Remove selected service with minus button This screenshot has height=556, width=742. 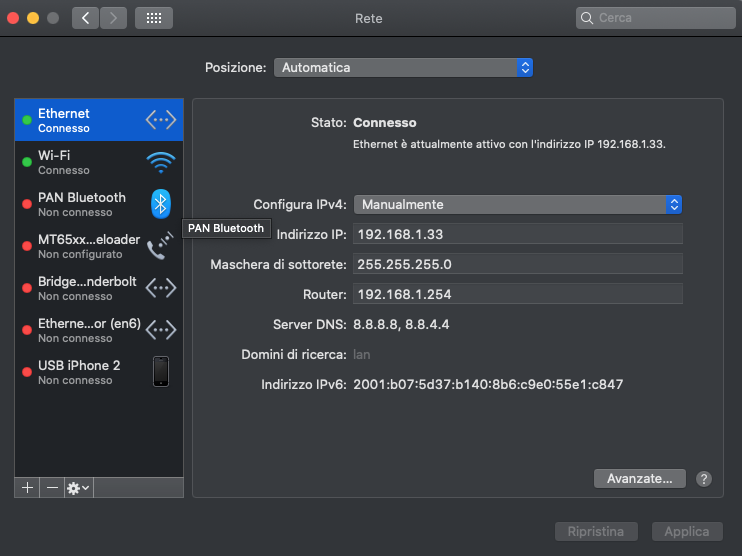point(52,487)
